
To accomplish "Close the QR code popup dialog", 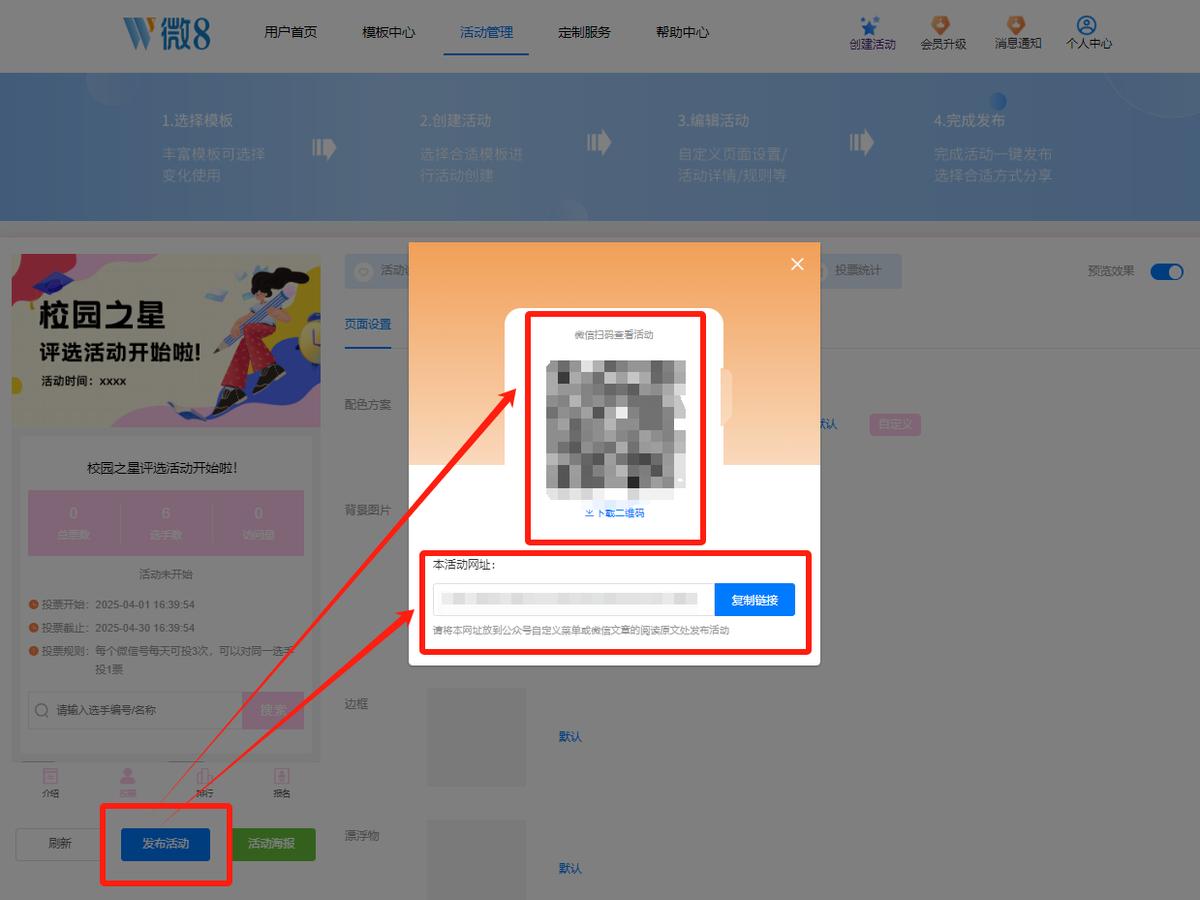I will click(797, 264).
